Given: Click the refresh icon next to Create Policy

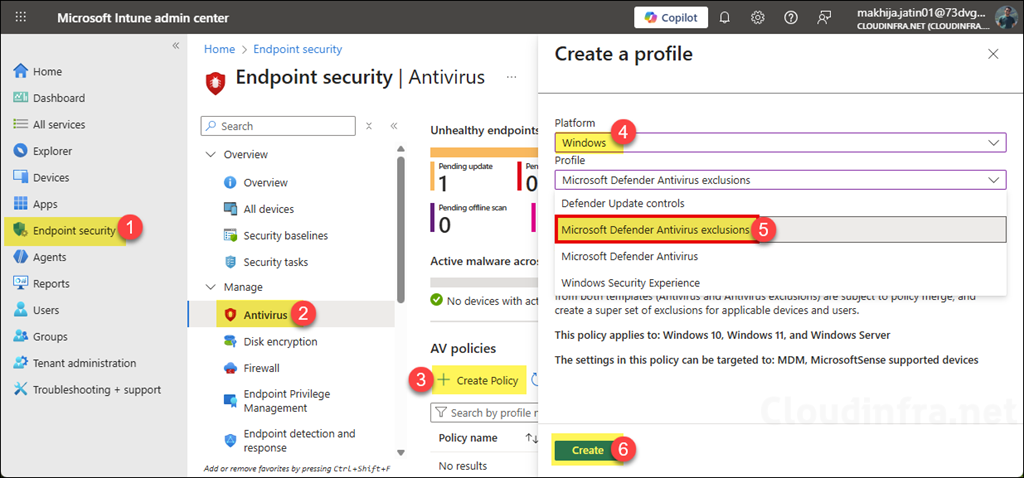Looking at the screenshot, I should (534, 380).
